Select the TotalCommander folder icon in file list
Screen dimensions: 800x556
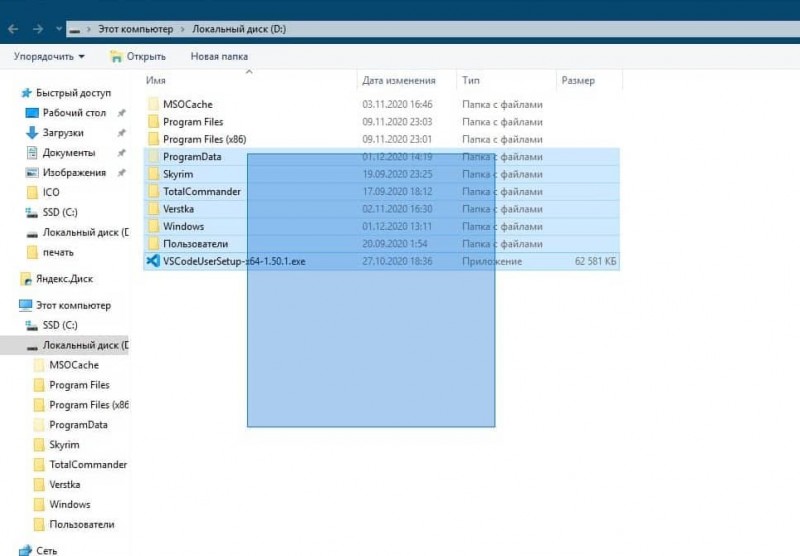pos(154,191)
